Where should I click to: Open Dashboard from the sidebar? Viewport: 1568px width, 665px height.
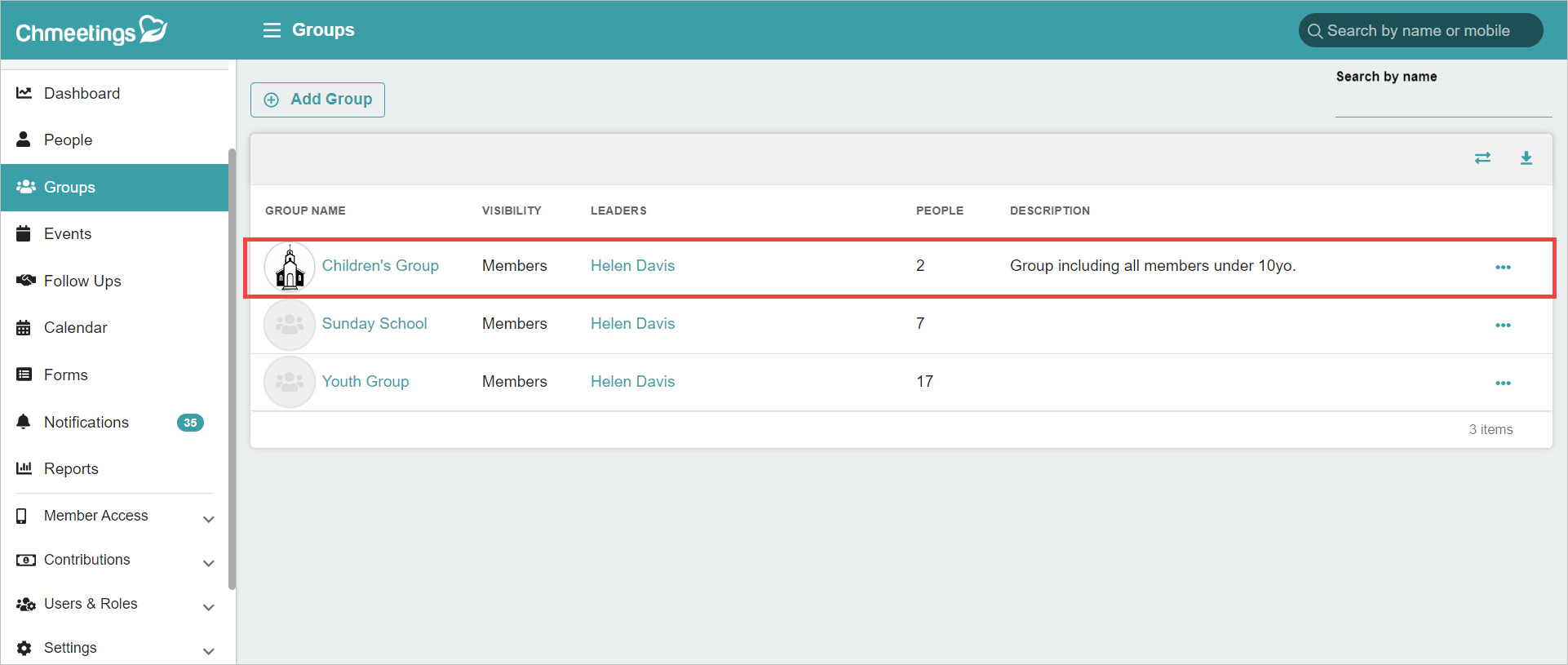tap(114, 93)
